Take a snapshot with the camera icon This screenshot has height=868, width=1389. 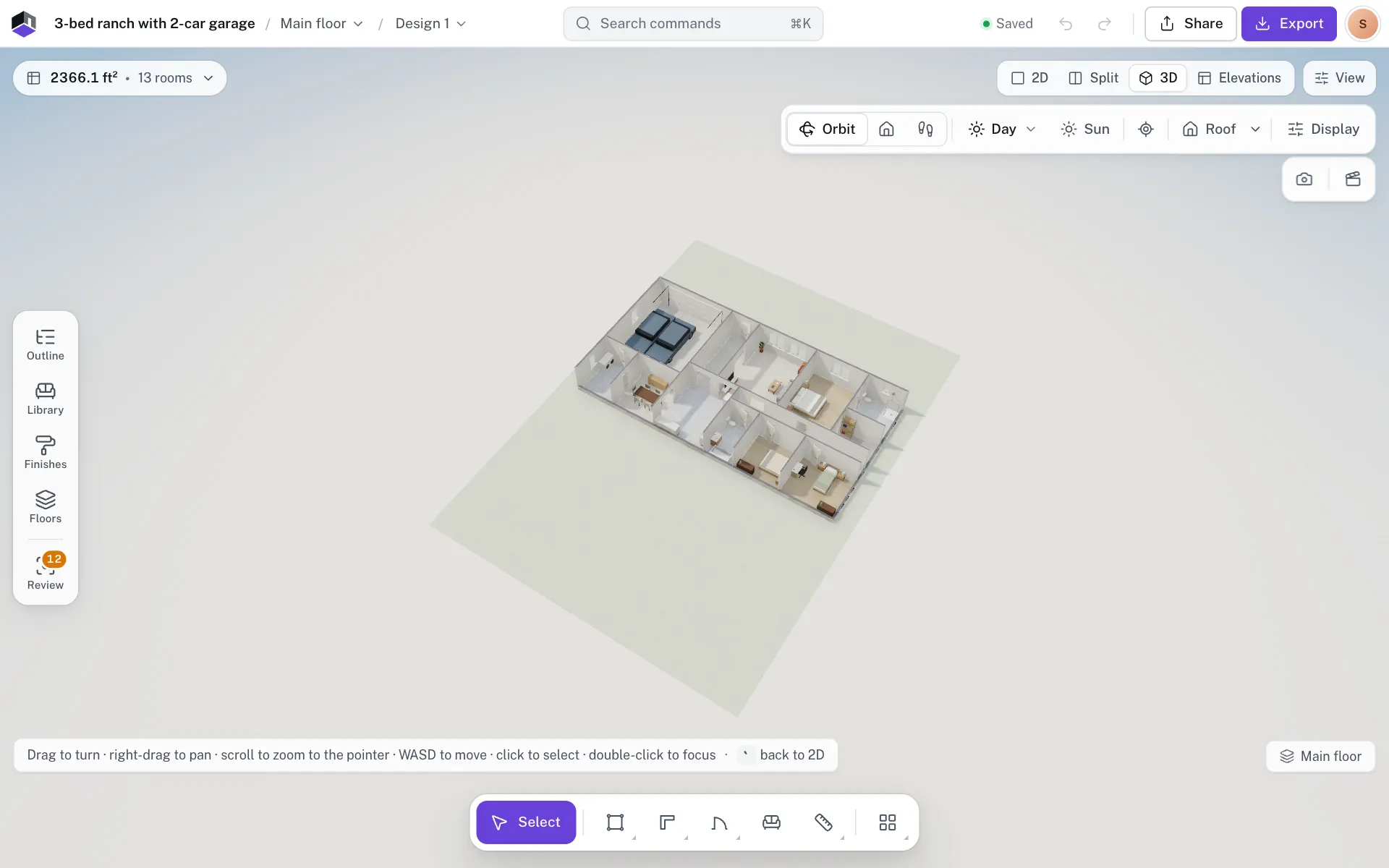point(1304,179)
